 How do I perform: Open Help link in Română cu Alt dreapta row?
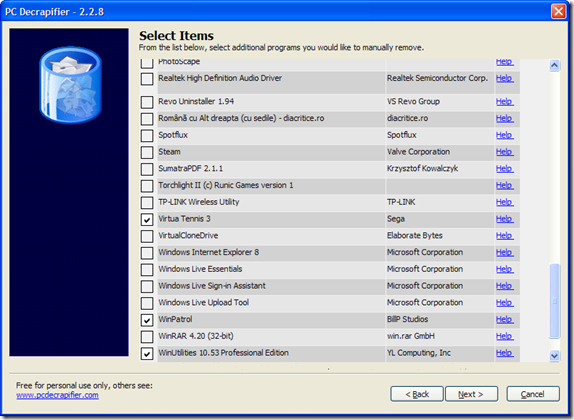click(504, 118)
